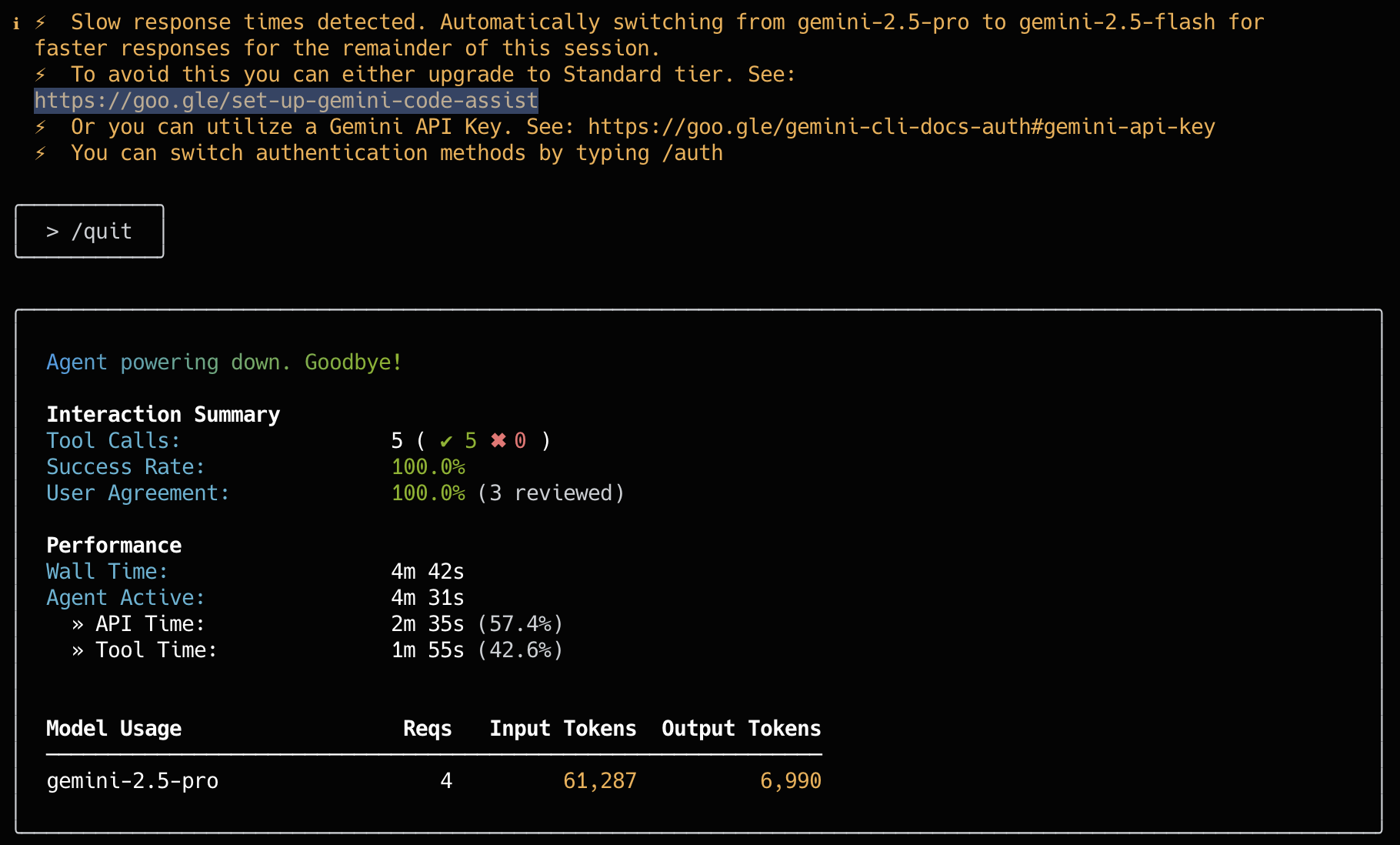Open the gemini-cli-docs-auth API key link

click(902, 127)
